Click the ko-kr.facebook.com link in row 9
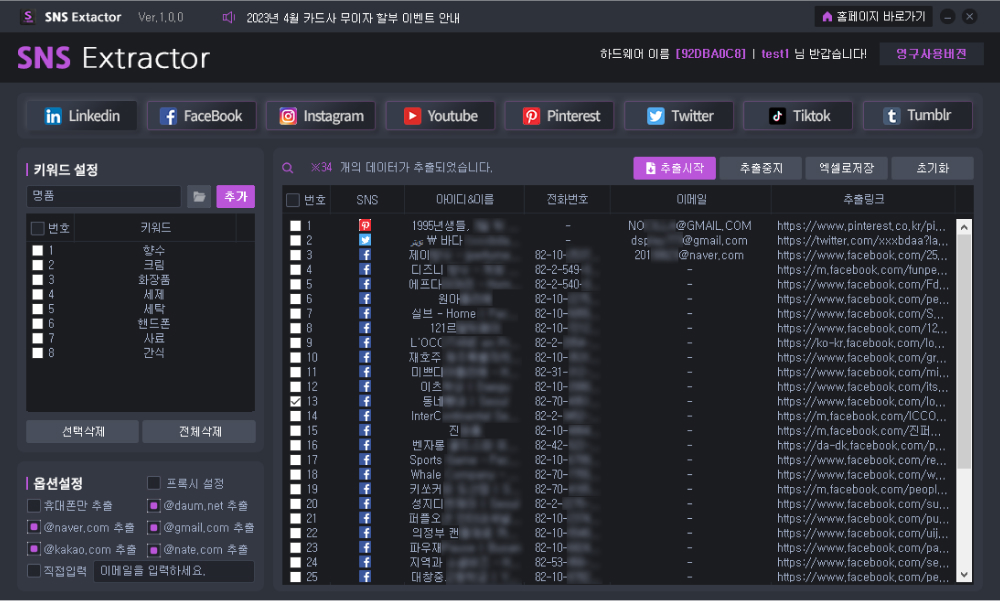This screenshot has height=601, width=1000. click(x=862, y=343)
